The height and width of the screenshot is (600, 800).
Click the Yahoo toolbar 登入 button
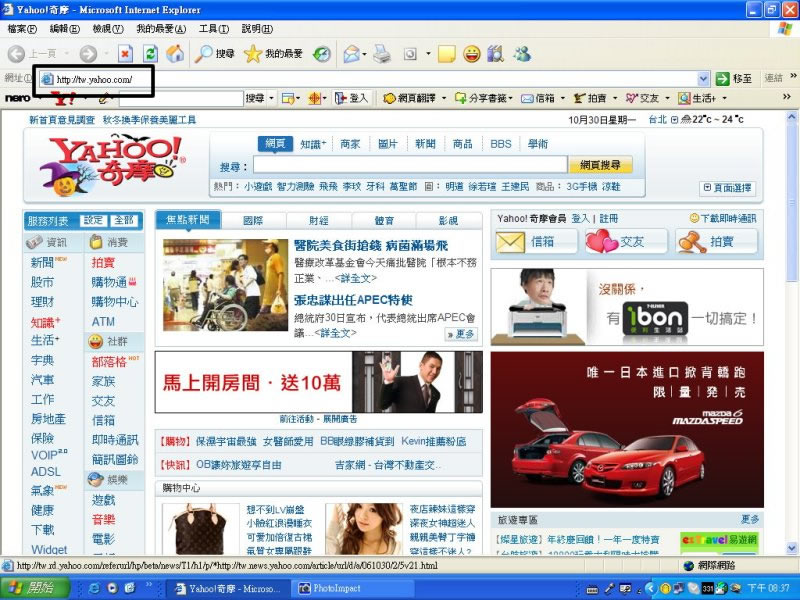click(x=351, y=98)
